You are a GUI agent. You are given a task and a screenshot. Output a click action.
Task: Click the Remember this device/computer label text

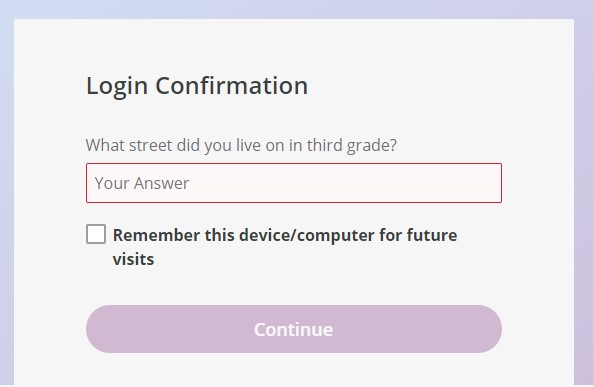(x=285, y=247)
